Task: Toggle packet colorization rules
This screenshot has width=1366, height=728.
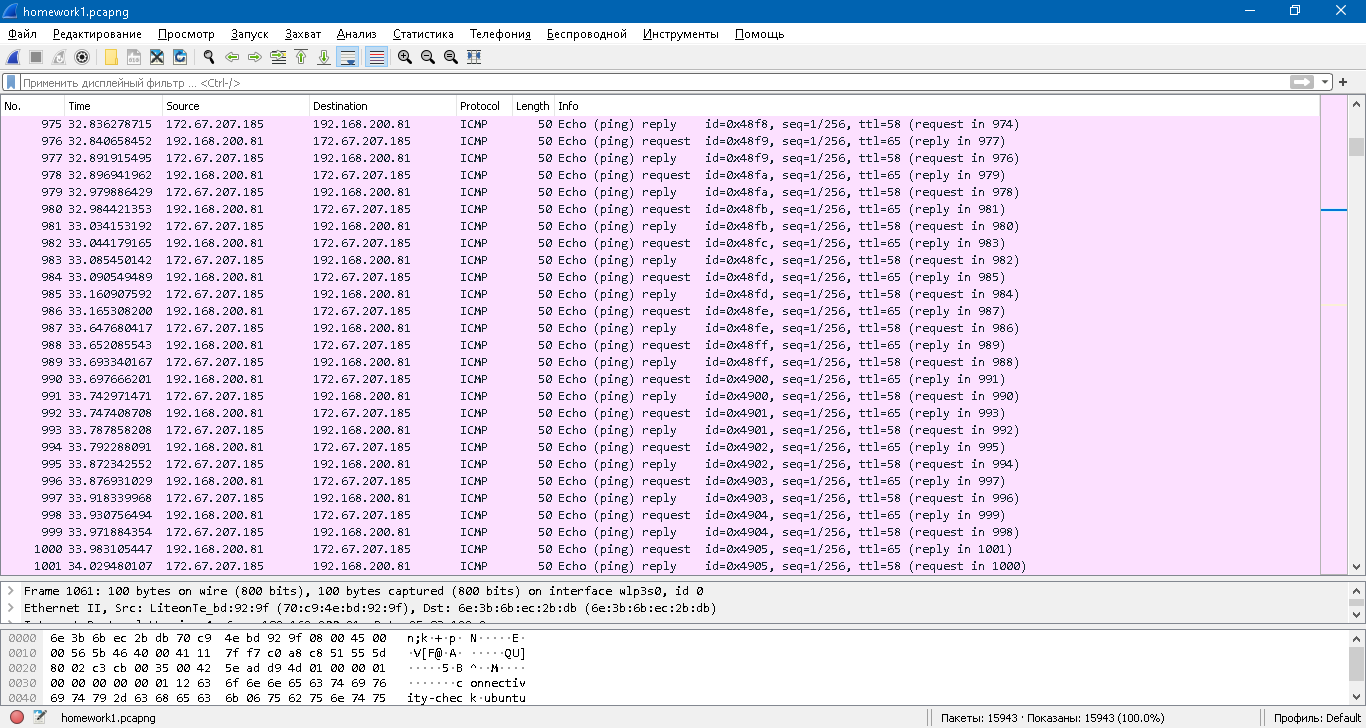Action: 377,57
